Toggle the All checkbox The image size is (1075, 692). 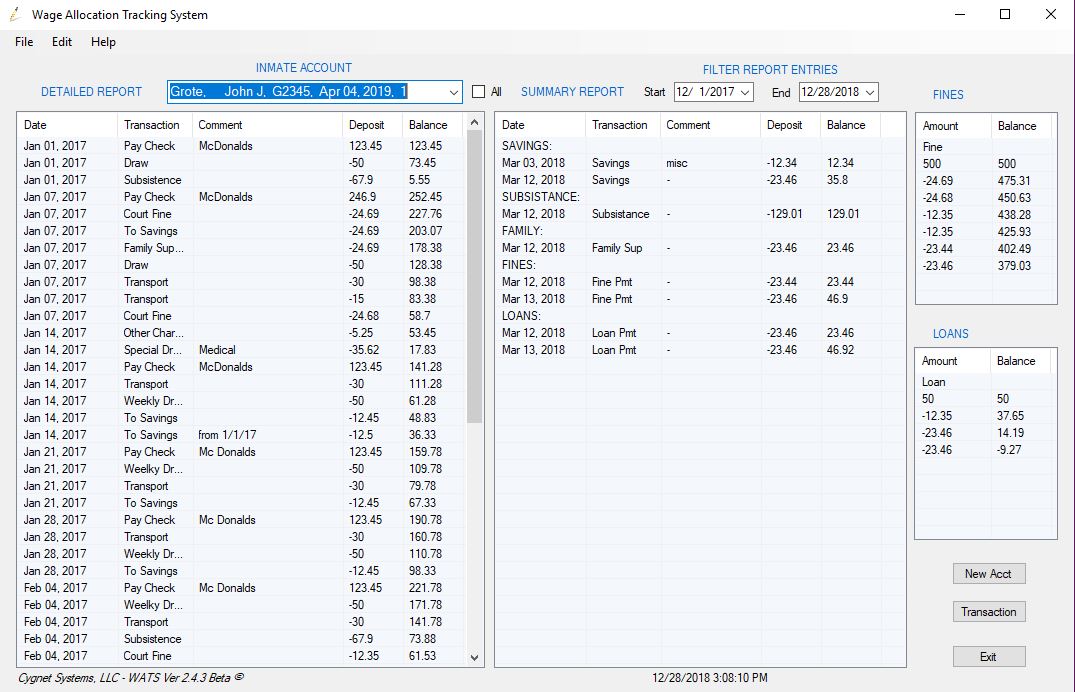pyautogui.click(x=479, y=92)
